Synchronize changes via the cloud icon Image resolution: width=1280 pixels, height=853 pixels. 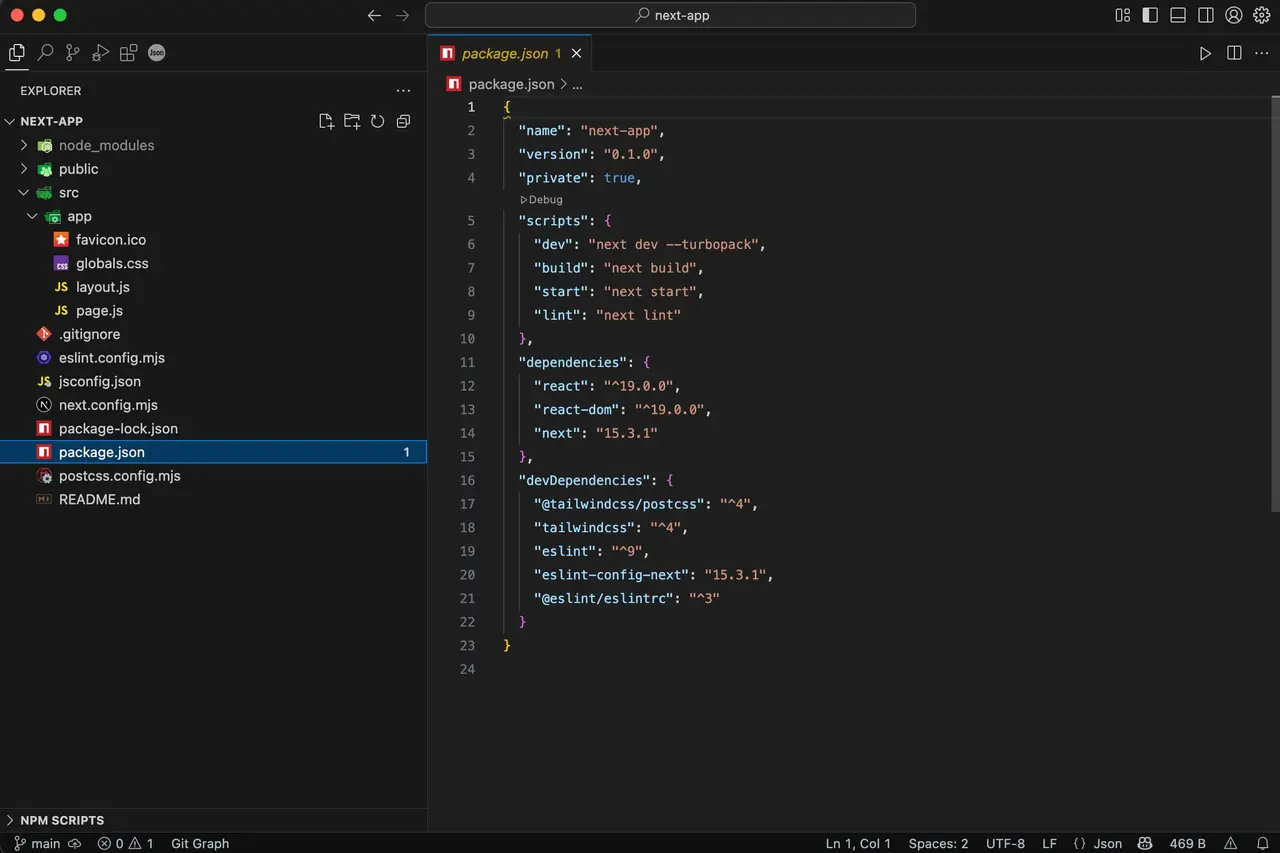[75, 843]
